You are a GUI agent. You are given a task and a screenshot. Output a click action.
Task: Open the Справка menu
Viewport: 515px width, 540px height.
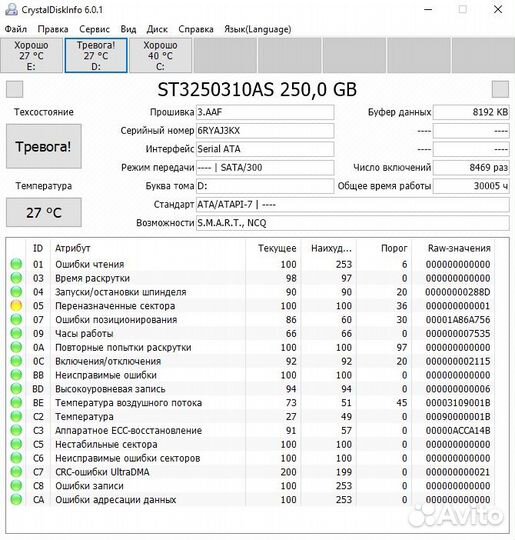click(x=196, y=29)
